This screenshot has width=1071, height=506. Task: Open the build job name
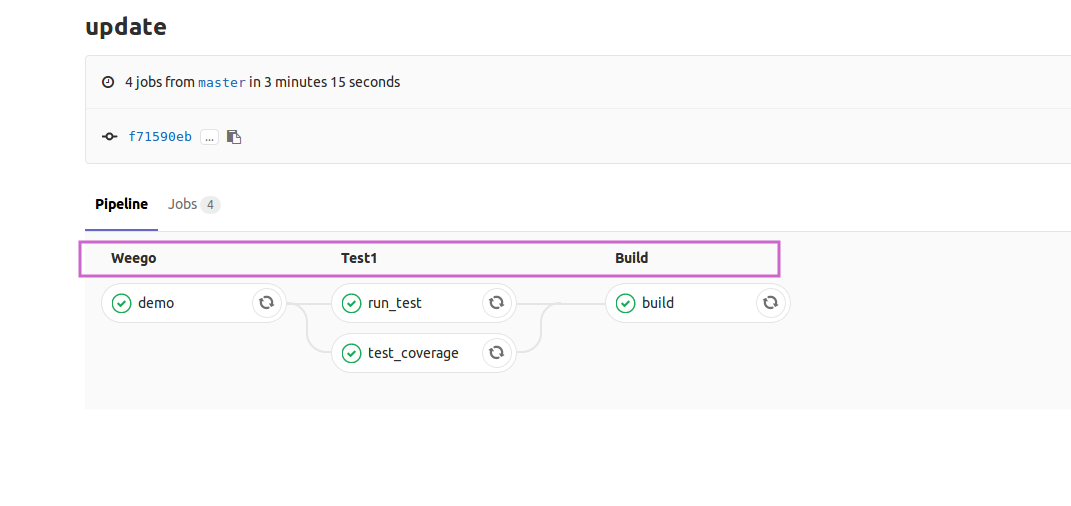(x=658, y=303)
